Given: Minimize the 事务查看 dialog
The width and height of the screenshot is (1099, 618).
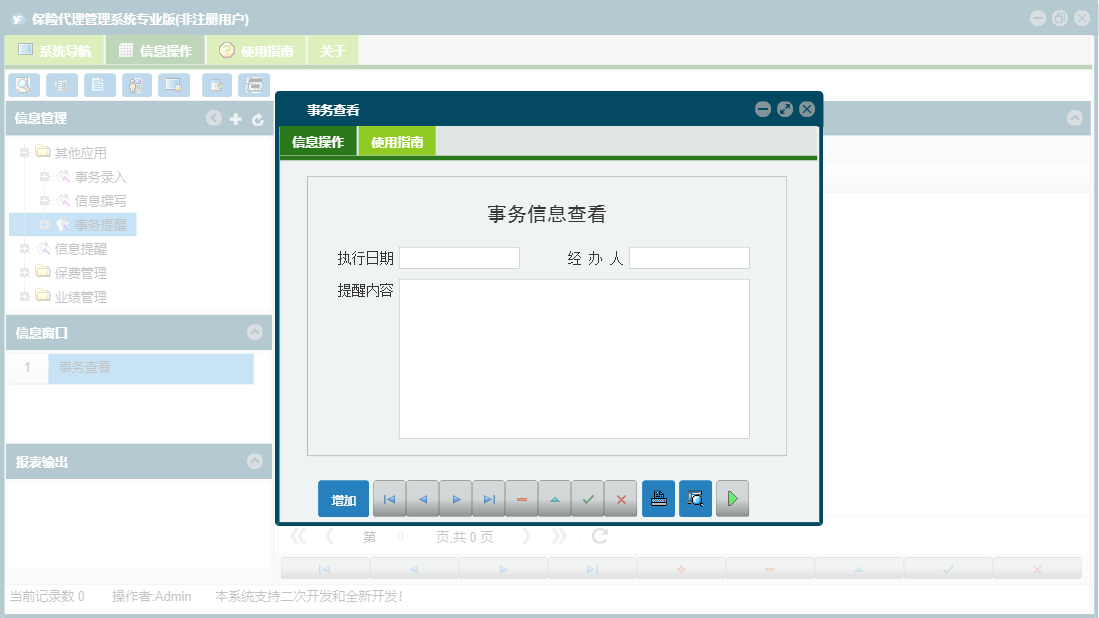Looking at the screenshot, I should 763,109.
